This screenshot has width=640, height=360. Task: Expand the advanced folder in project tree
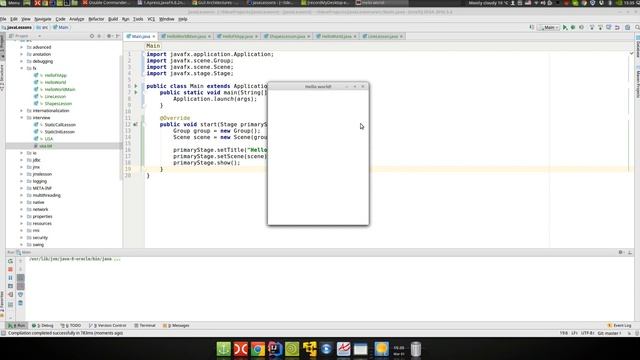click(22, 47)
